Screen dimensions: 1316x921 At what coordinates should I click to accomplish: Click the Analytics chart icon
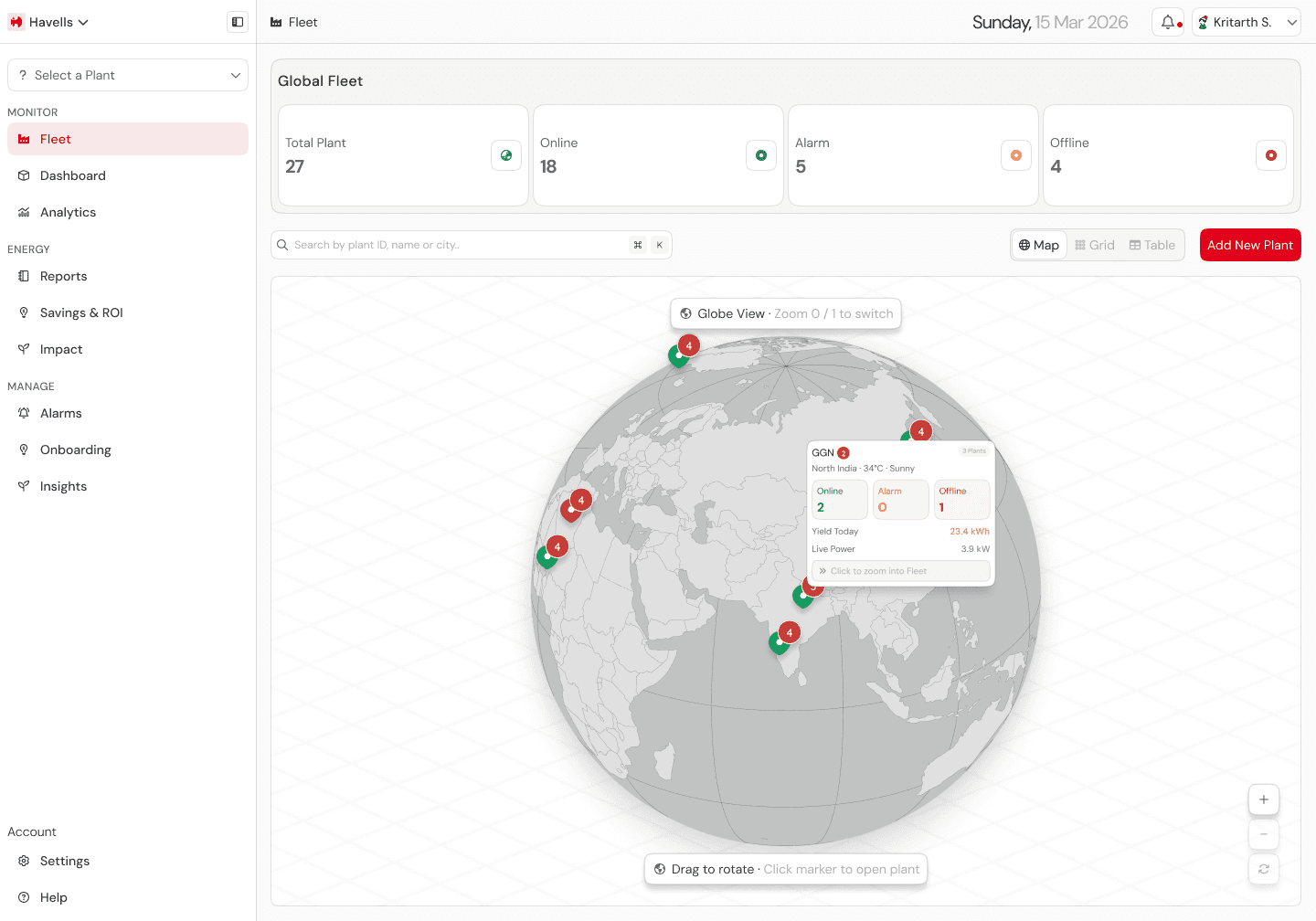point(24,212)
